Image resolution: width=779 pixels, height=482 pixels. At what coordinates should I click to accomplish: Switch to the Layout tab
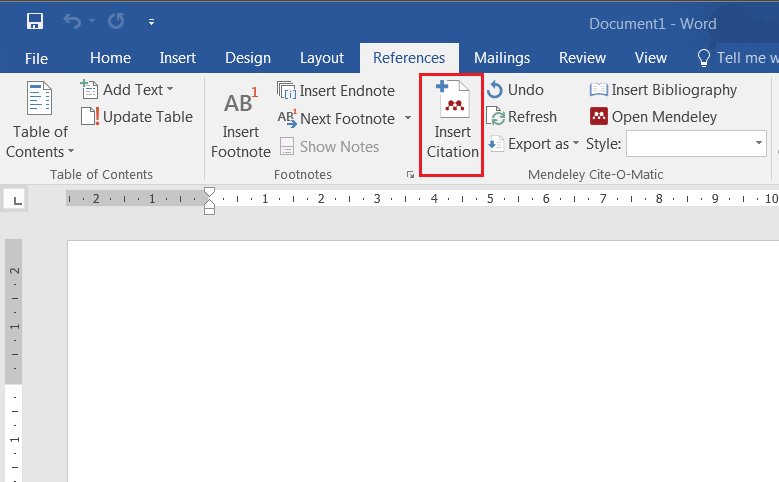click(321, 58)
